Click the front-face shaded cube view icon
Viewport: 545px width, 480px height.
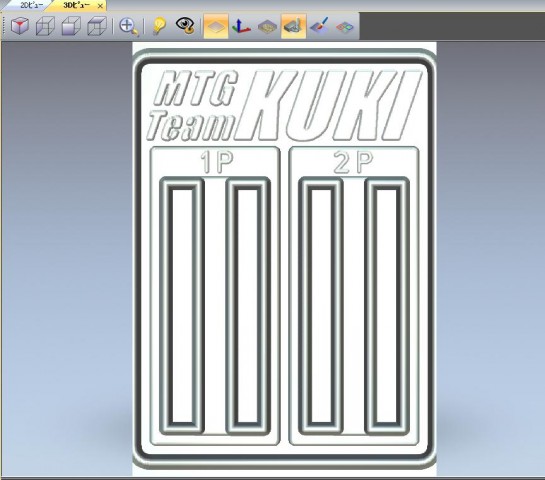point(71,26)
